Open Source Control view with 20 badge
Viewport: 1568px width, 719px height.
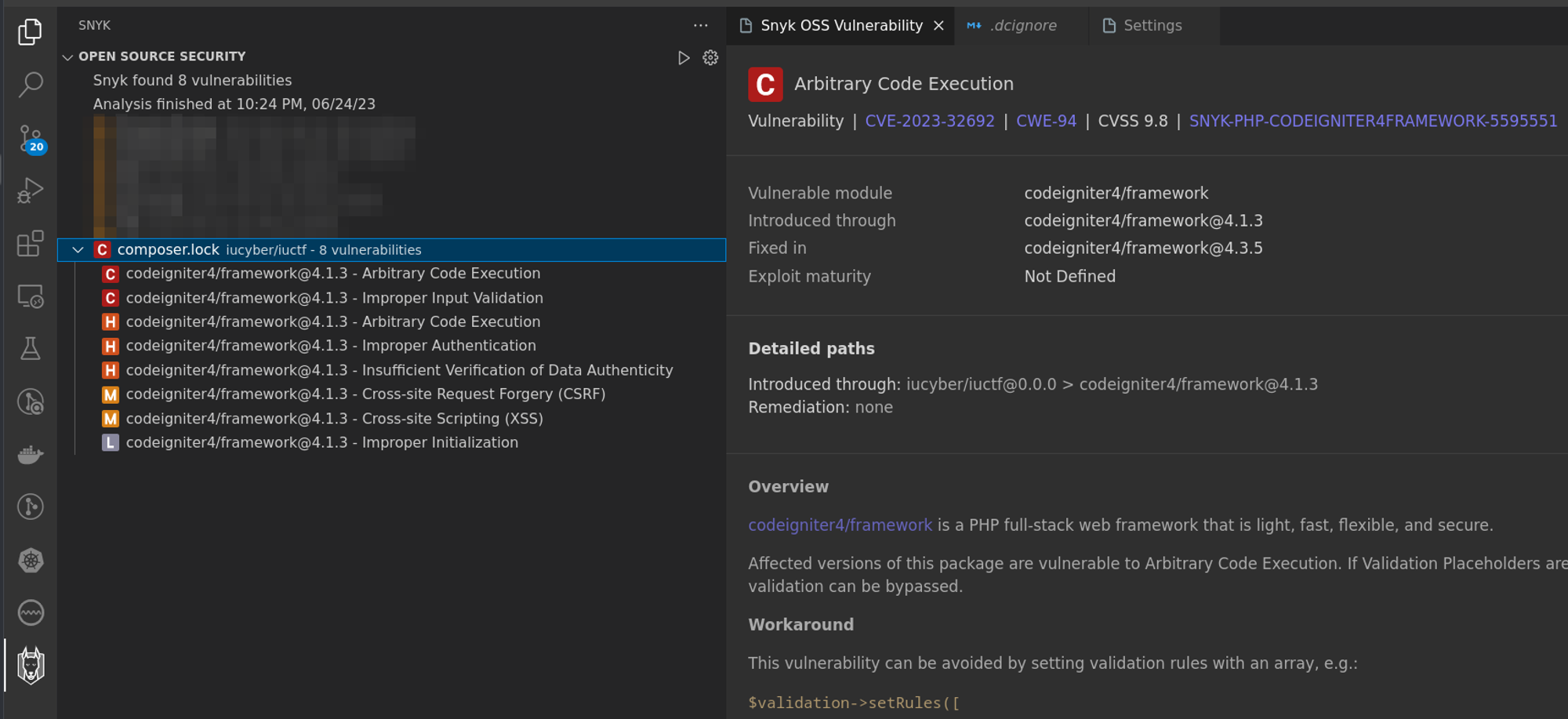(x=30, y=138)
